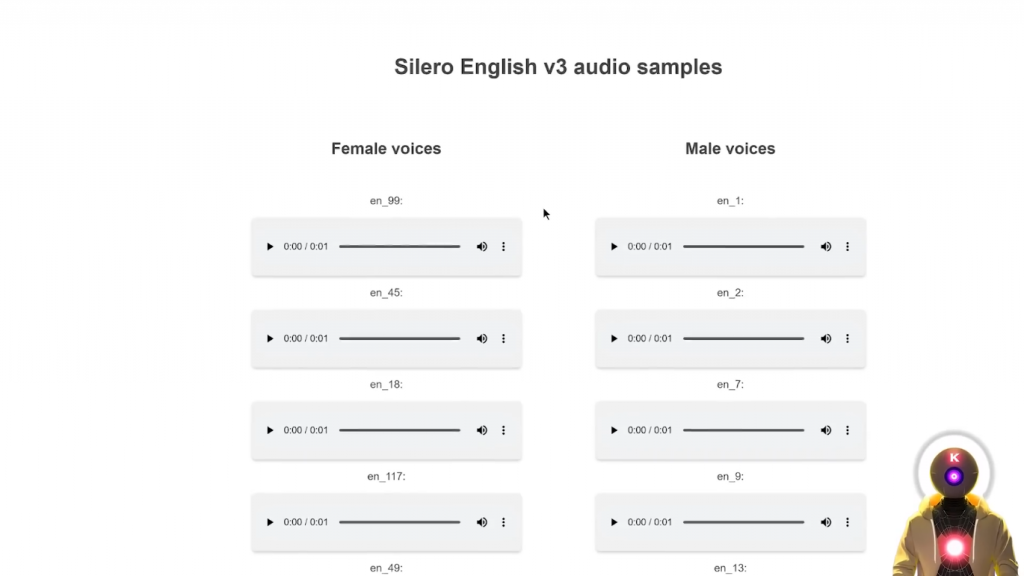The width and height of the screenshot is (1024, 576).
Task: Open more options for en_99 player
Action: tap(504, 247)
